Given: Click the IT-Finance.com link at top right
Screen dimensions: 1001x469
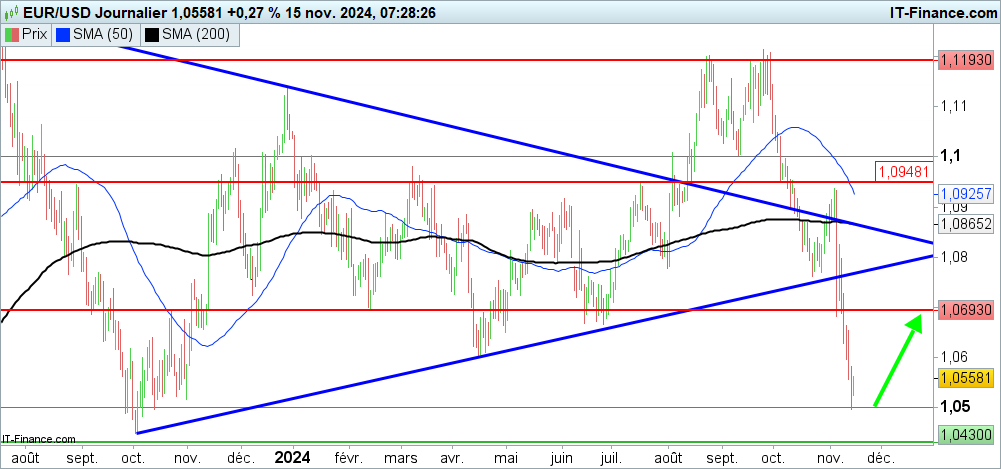Looking at the screenshot, I should (x=930, y=12).
